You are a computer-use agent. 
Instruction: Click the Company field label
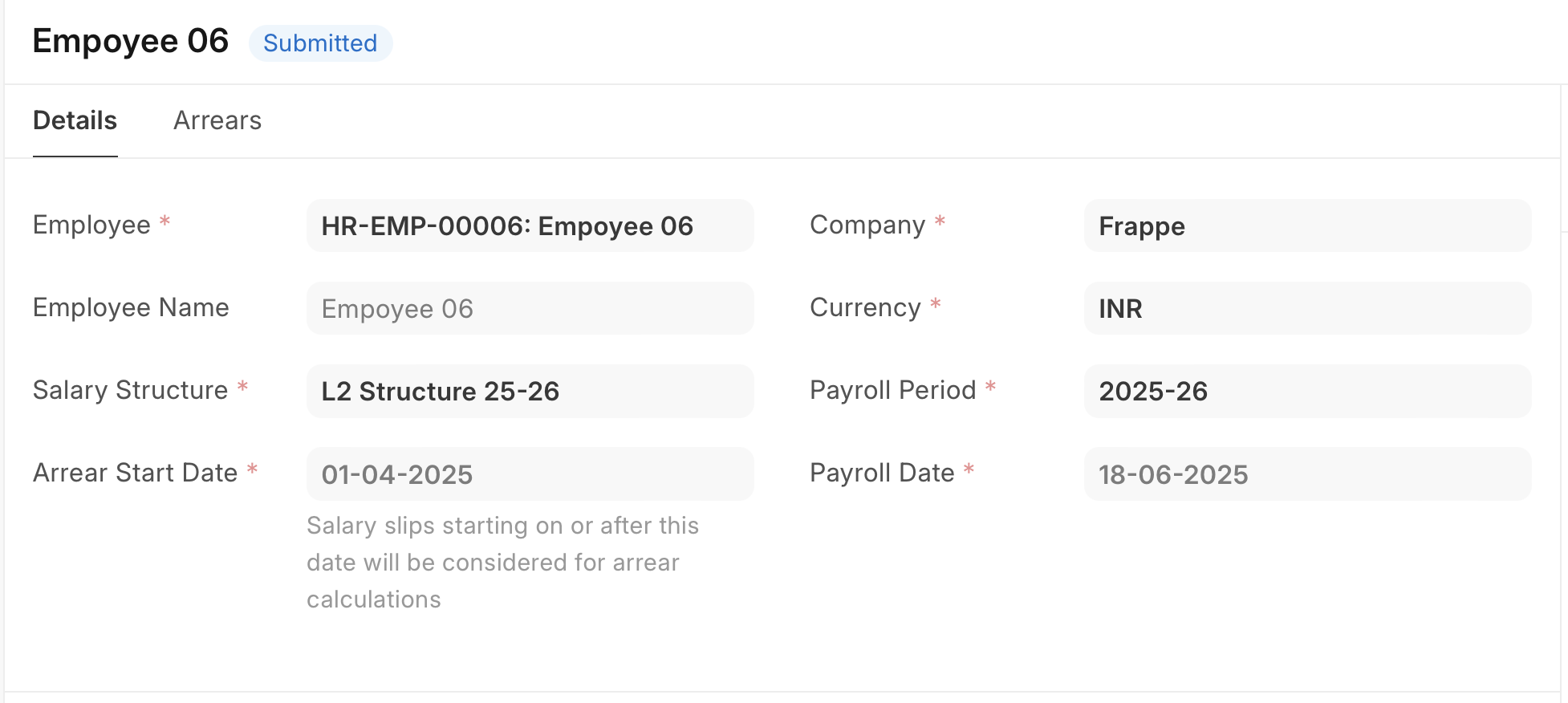pyautogui.click(x=867, y=225)
